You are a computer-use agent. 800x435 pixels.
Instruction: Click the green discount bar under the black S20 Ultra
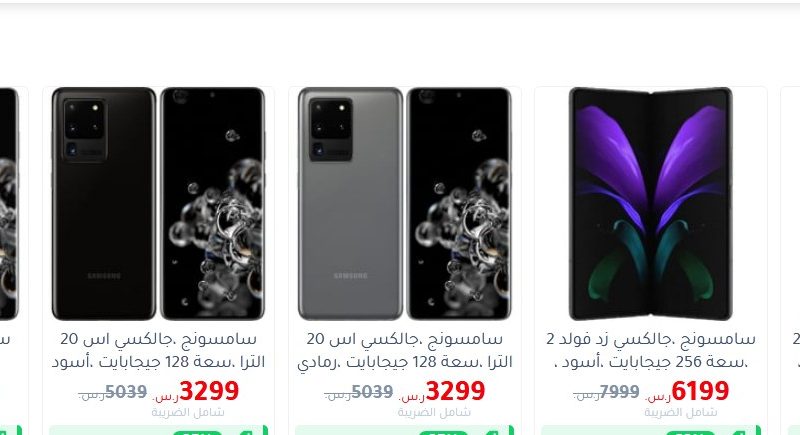(x=158, y=430)
